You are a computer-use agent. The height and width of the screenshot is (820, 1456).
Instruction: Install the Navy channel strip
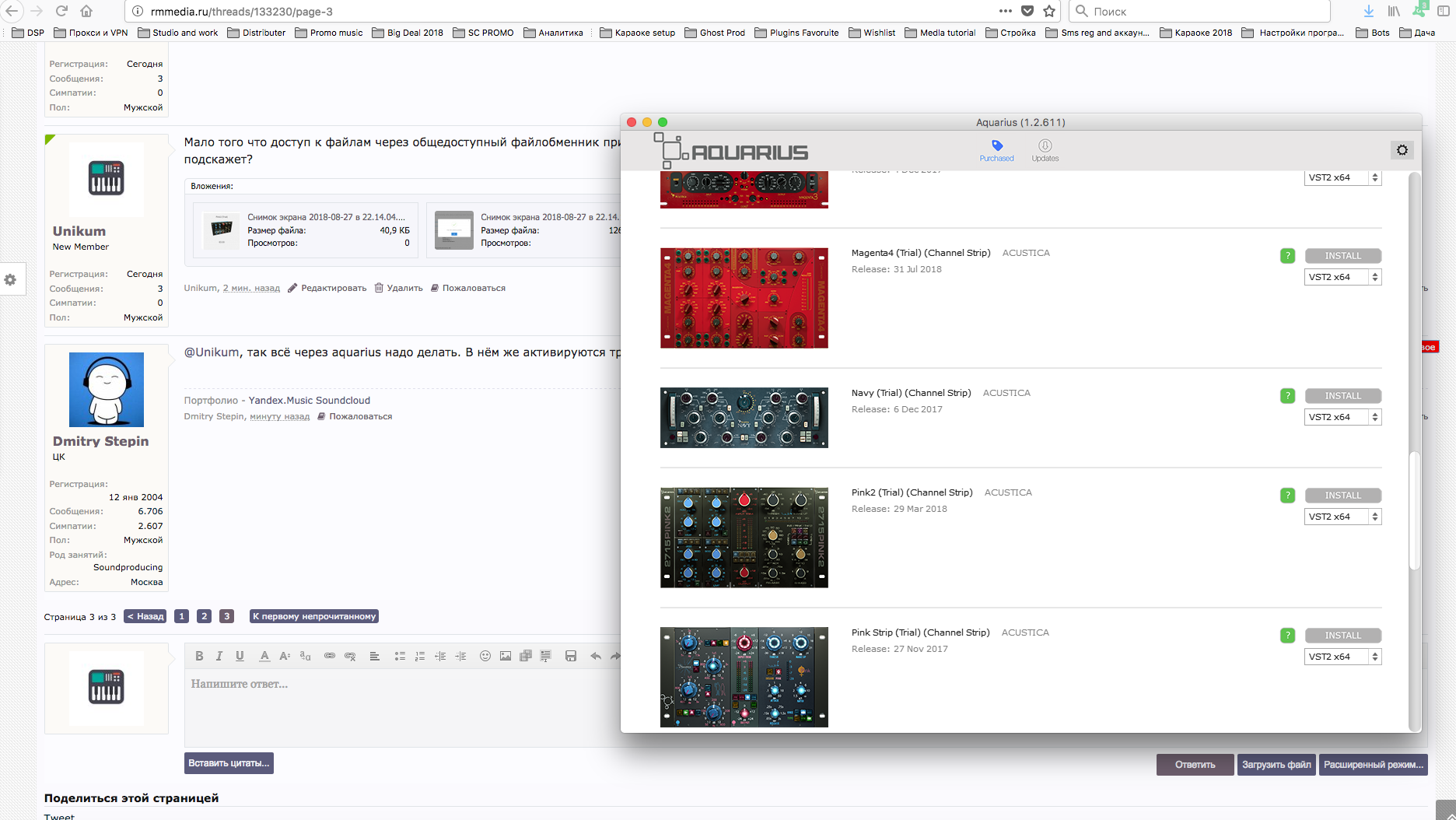[x=1343, y=396]
